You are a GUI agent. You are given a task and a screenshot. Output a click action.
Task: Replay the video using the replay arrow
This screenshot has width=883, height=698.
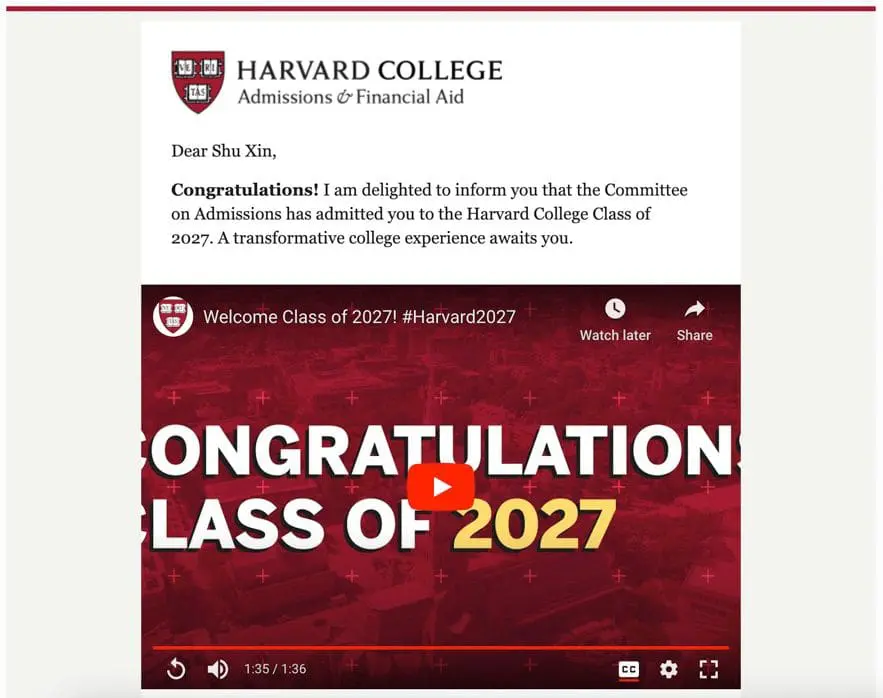pos(177,669)
